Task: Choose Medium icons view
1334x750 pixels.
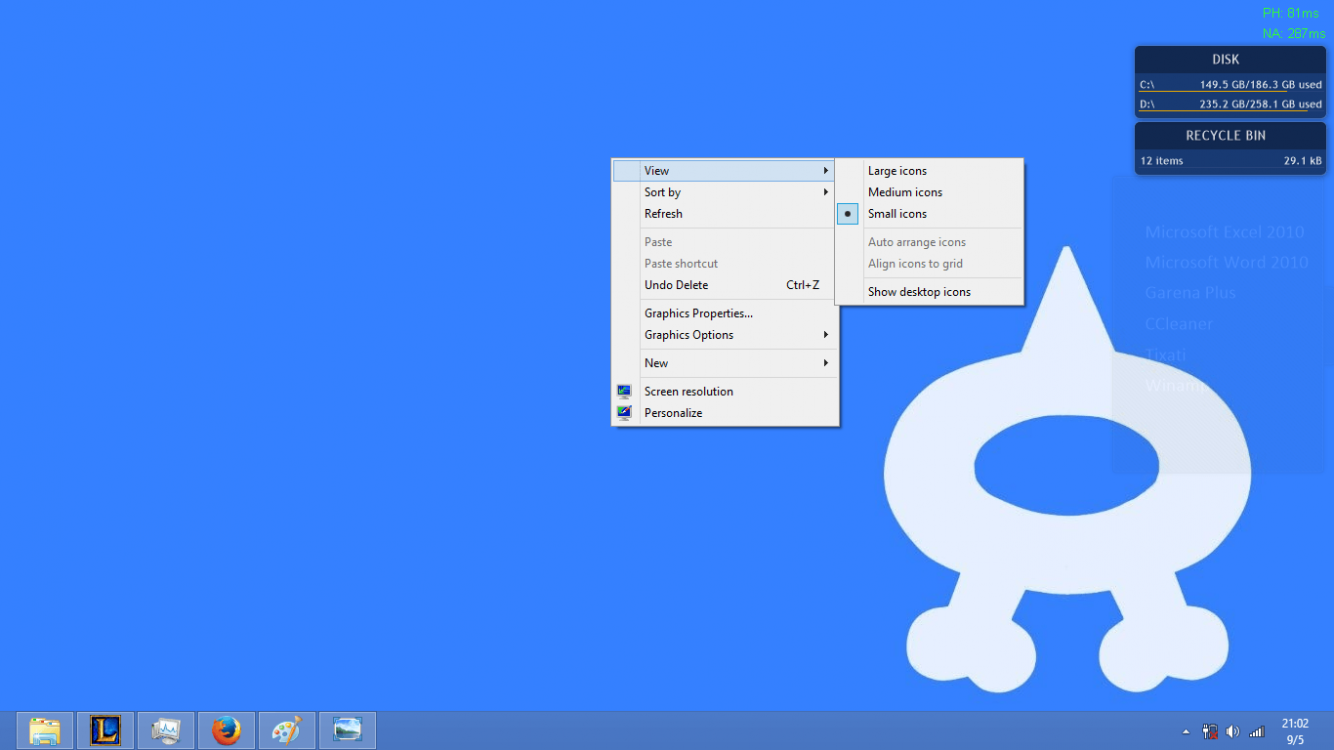Action: [929, 192]
